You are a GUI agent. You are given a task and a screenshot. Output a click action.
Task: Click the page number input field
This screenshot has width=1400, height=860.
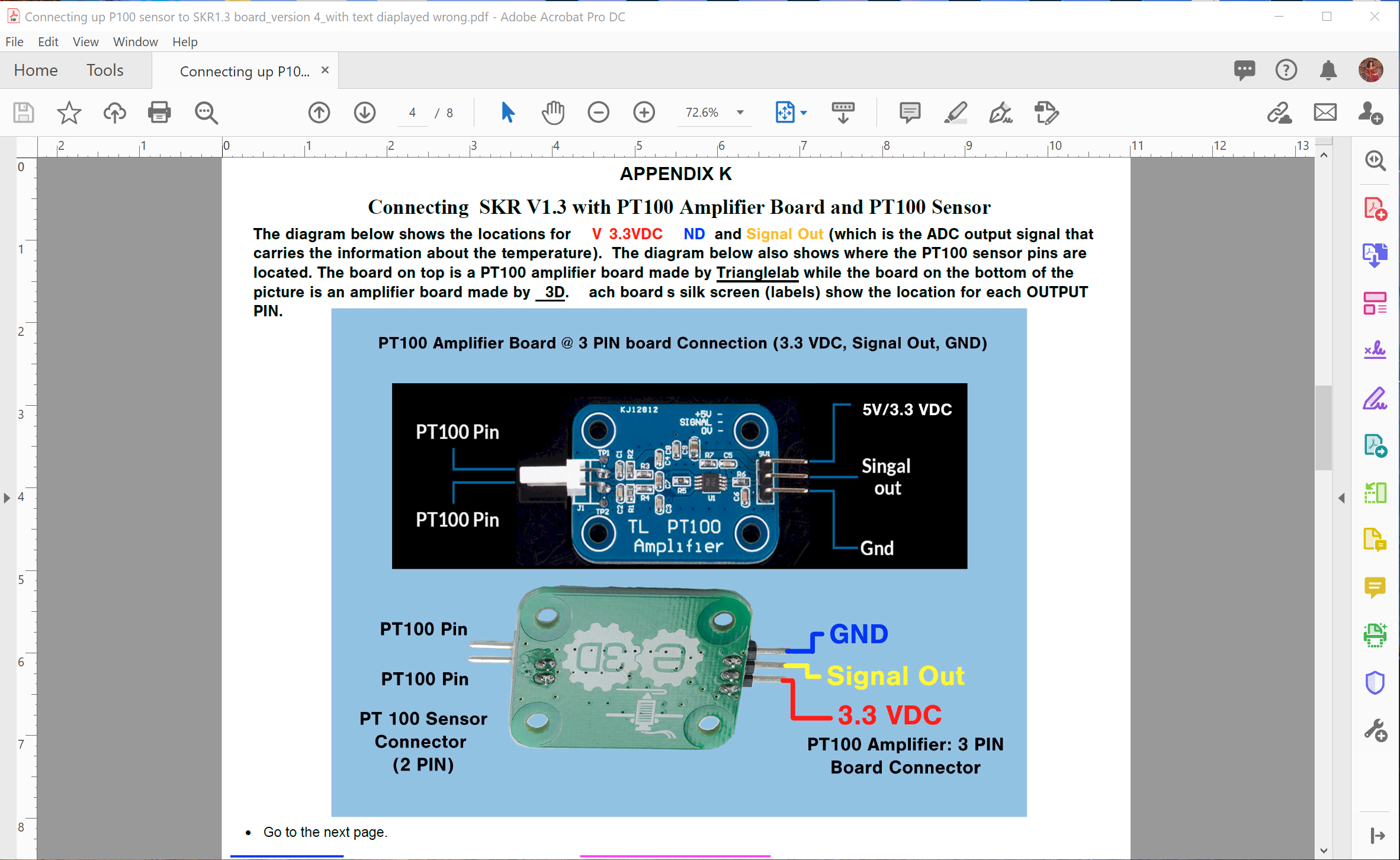point(412,112)
